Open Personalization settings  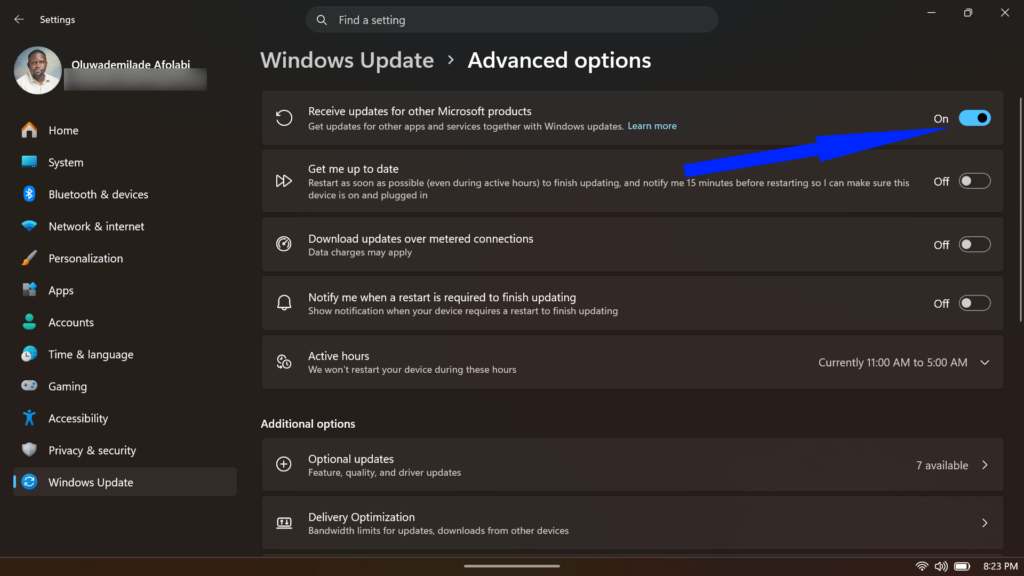(x=125, y=258)
